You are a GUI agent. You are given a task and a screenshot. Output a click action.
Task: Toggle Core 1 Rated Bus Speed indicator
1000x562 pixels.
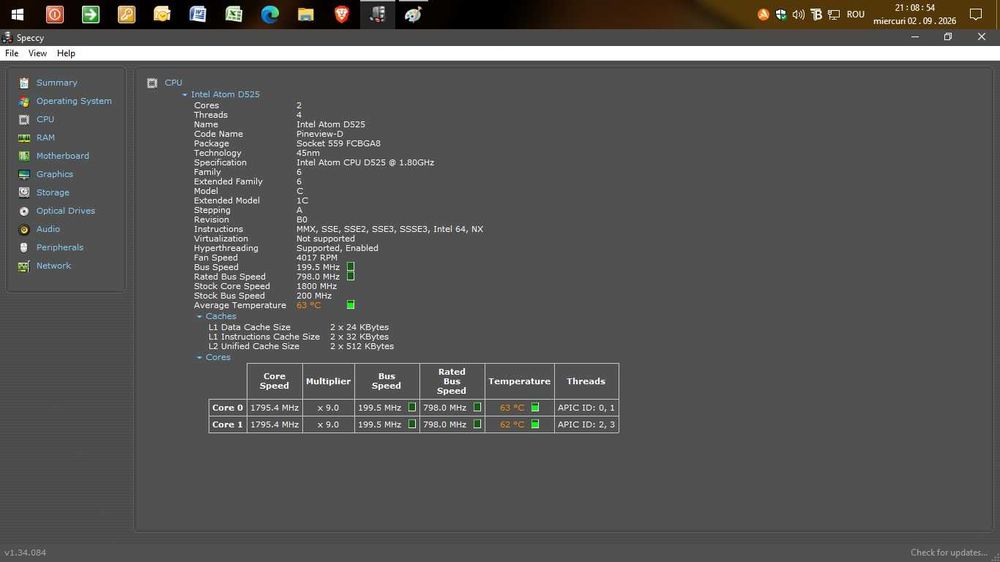point(477,424)
